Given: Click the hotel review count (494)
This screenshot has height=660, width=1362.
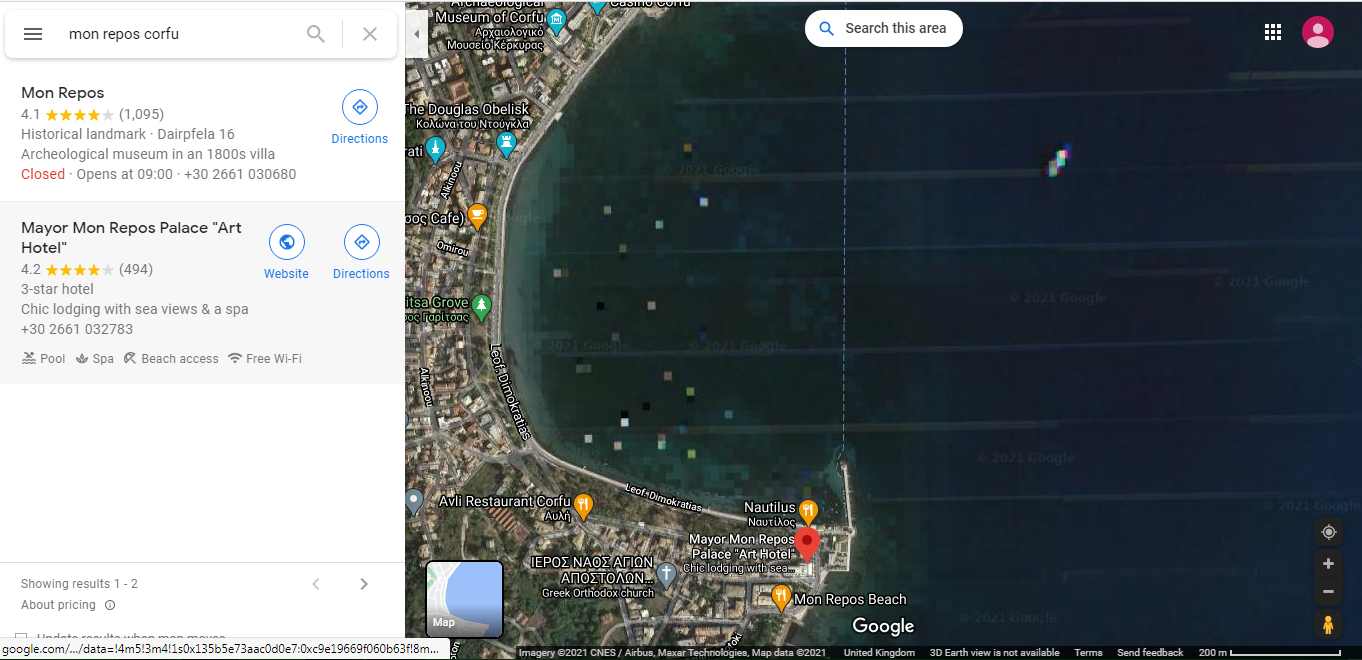Looking at the screenshot, I should pyautogui.click(x=136, y=269).
